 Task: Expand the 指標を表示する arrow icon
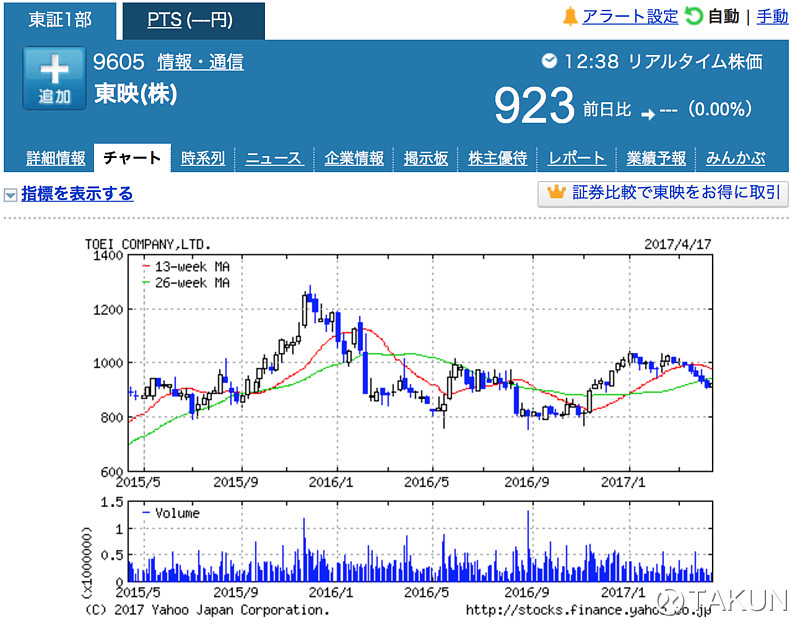pos(10,195)
